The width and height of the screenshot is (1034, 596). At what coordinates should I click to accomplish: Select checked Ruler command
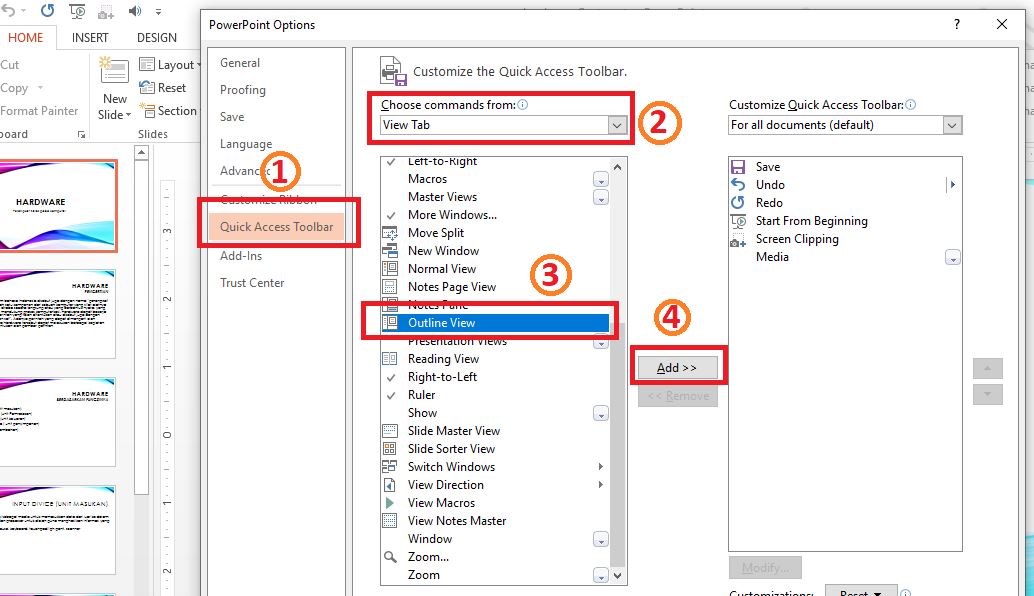(x=495, y=394)
